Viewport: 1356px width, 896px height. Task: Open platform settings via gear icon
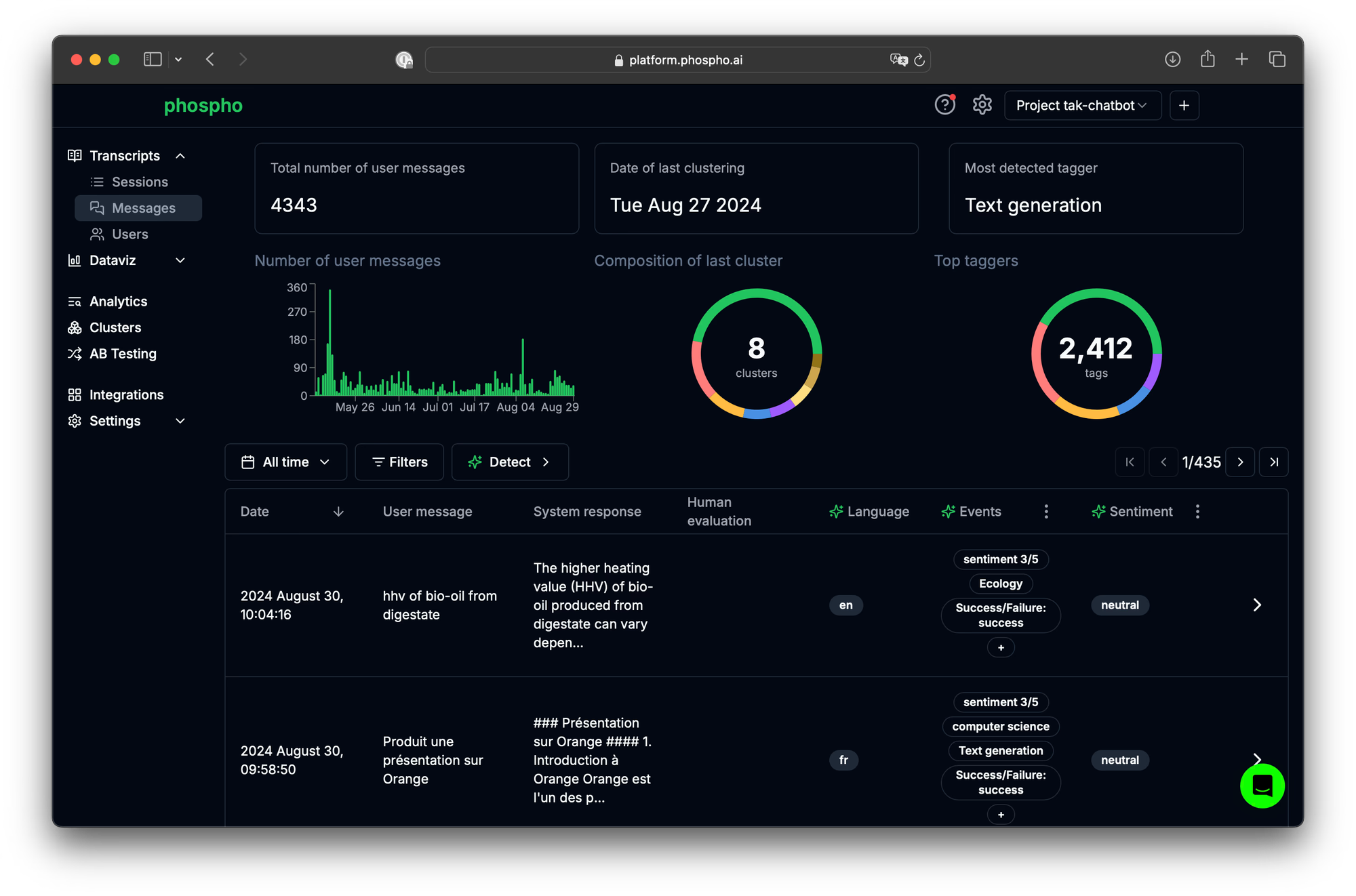tap(981, 105)
